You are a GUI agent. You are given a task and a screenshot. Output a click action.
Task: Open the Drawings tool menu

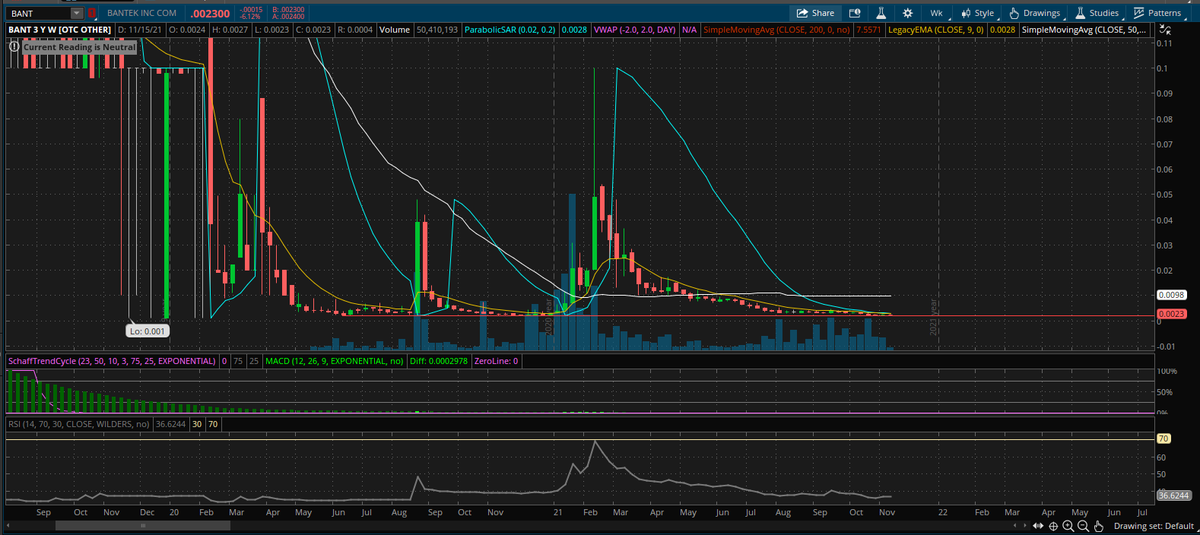pyautogui.click(x=1034, y=13)
